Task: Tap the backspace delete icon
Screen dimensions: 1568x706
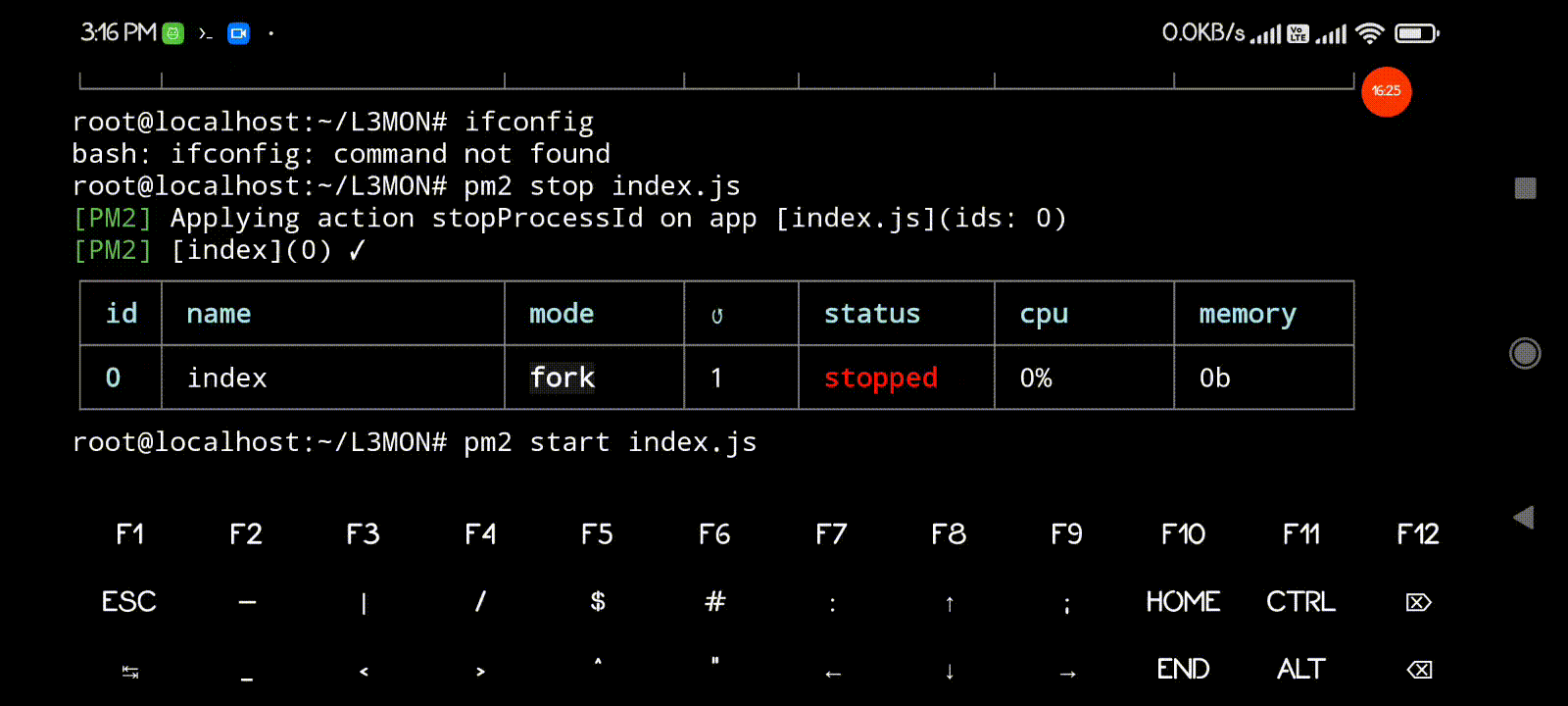Action: tap(1418, 670)
